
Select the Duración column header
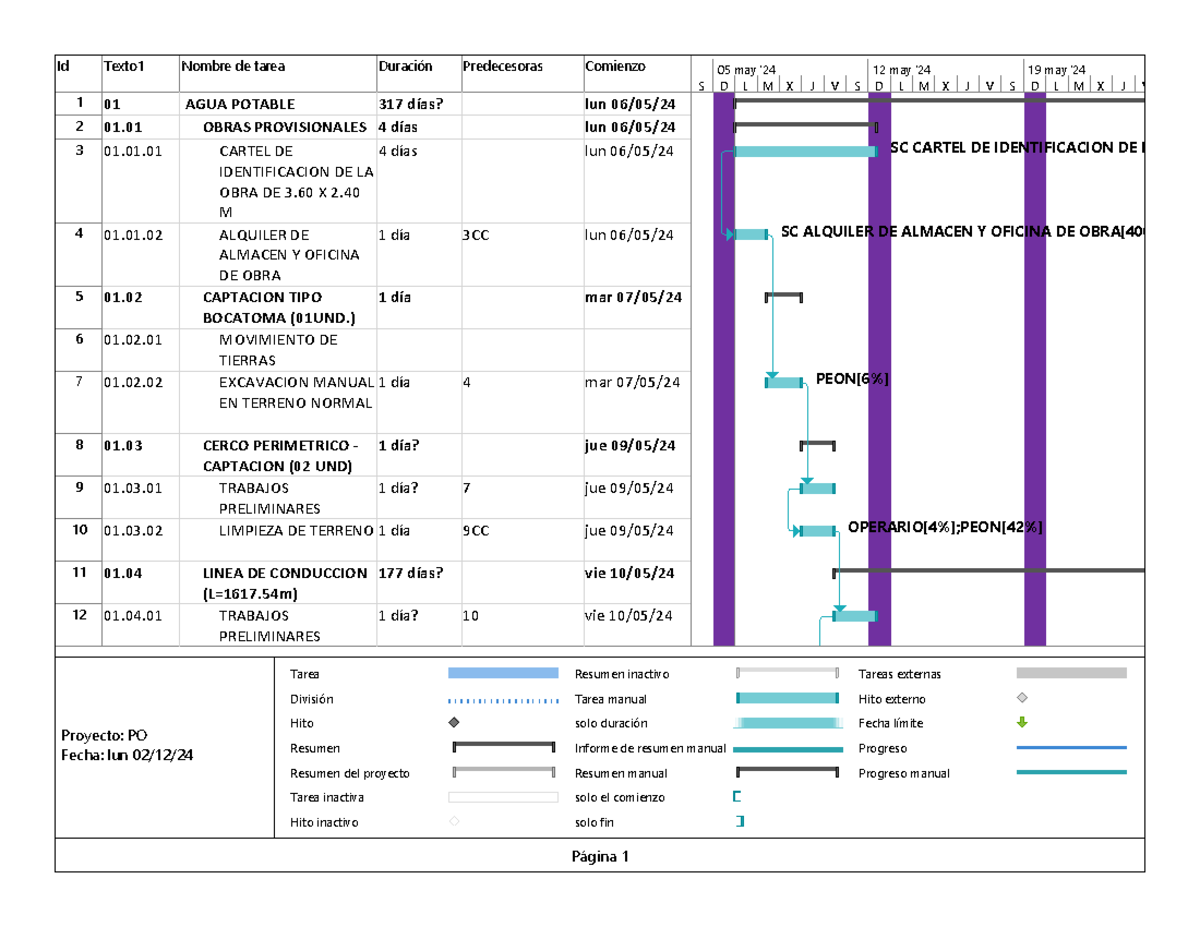405,67
